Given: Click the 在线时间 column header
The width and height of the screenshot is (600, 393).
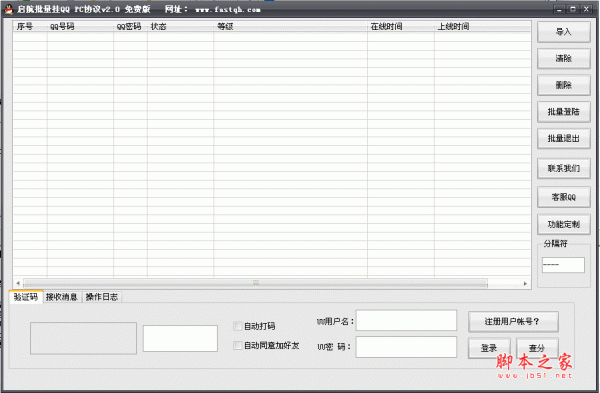Looking at the screenshot, I should point(401,26).
